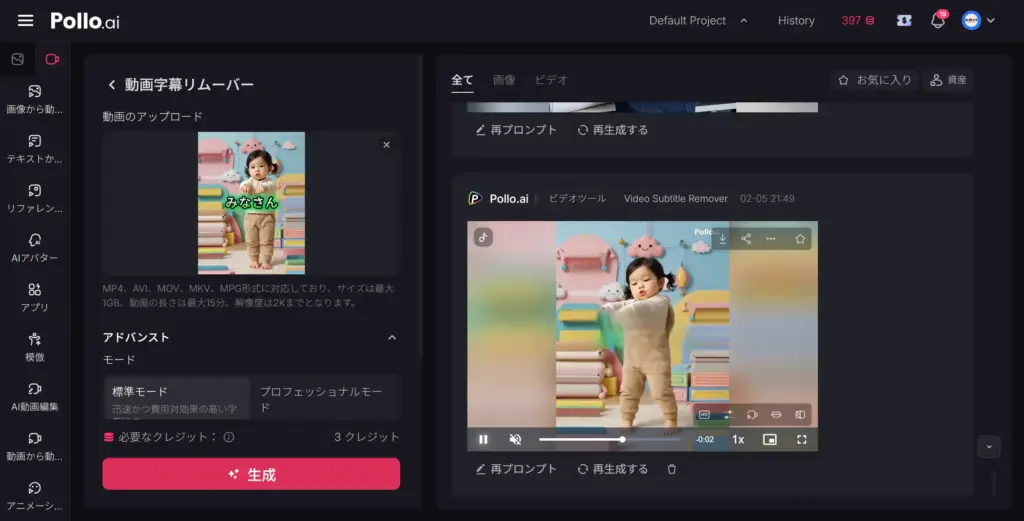
Task: Open the user avatar account menu
Action: click(978, 21)
